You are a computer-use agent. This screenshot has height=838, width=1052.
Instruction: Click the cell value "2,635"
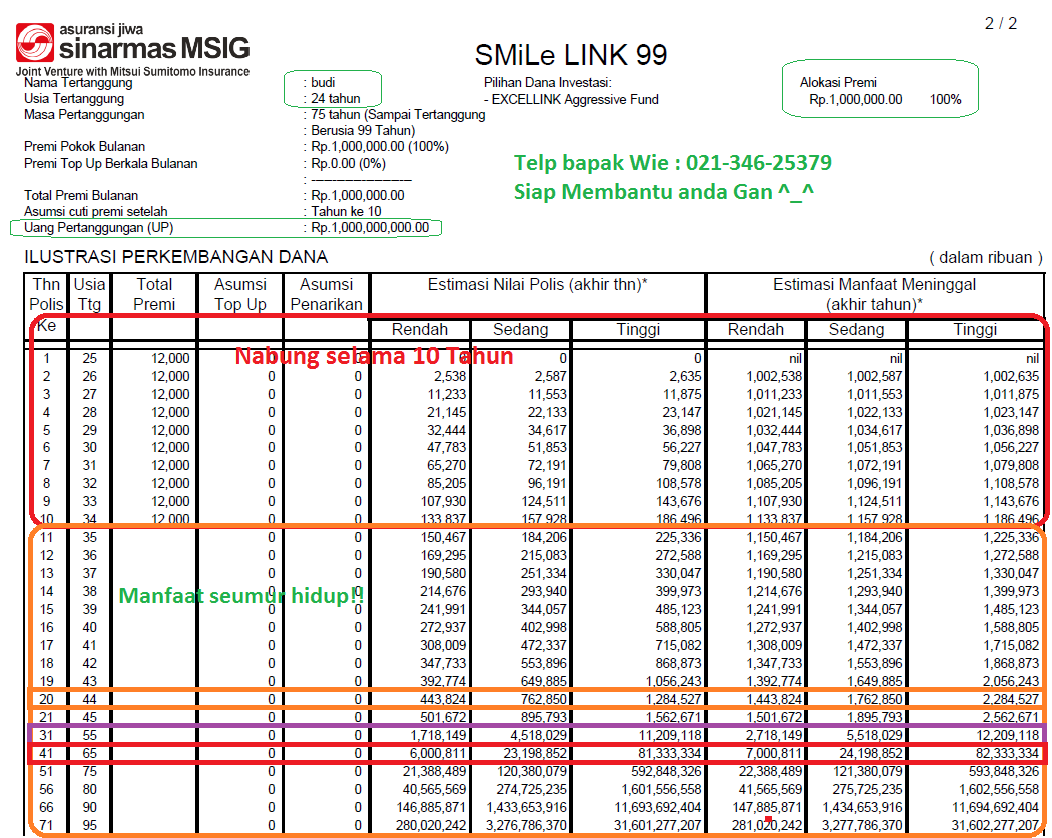point(685,376)
